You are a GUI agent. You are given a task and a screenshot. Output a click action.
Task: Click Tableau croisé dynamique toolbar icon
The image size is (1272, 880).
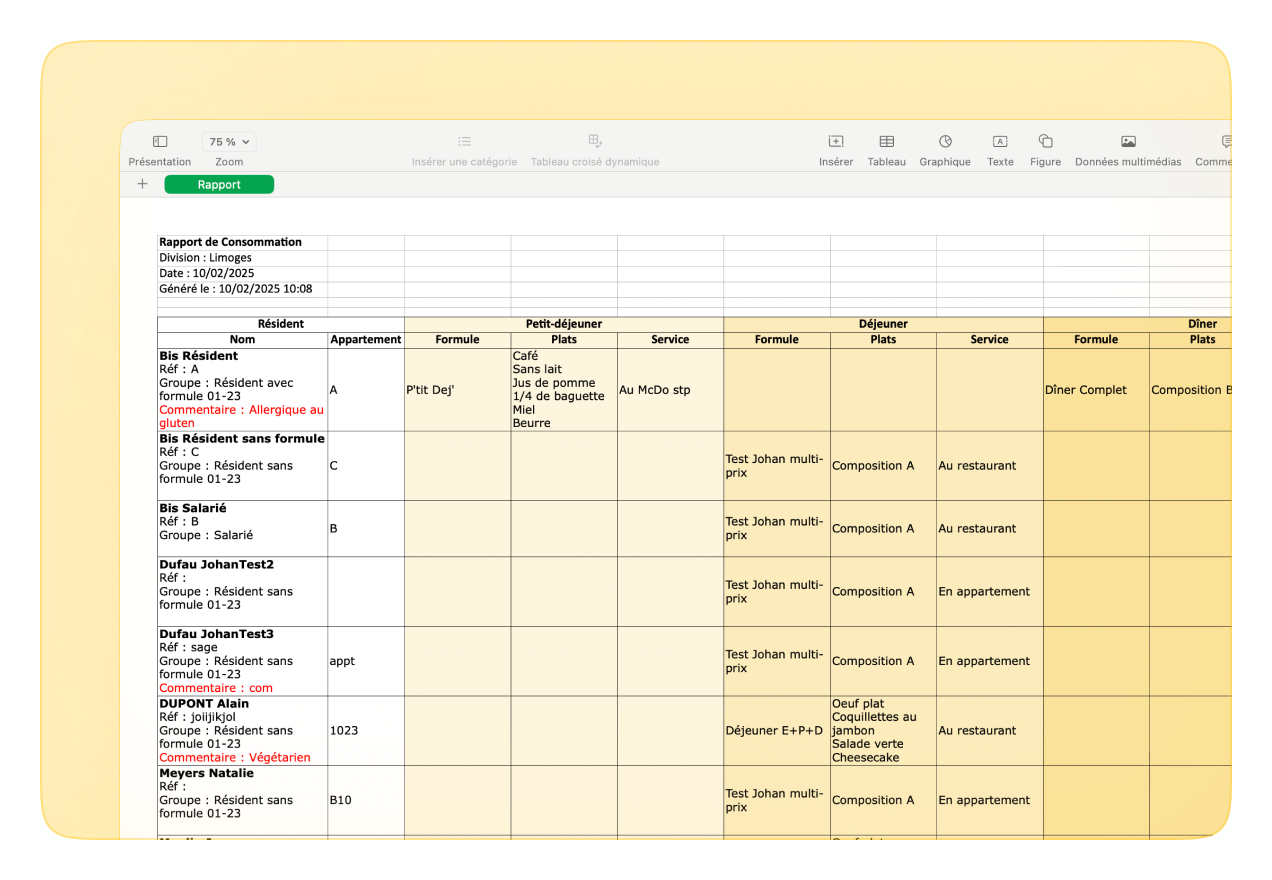(x=595, y=142)
